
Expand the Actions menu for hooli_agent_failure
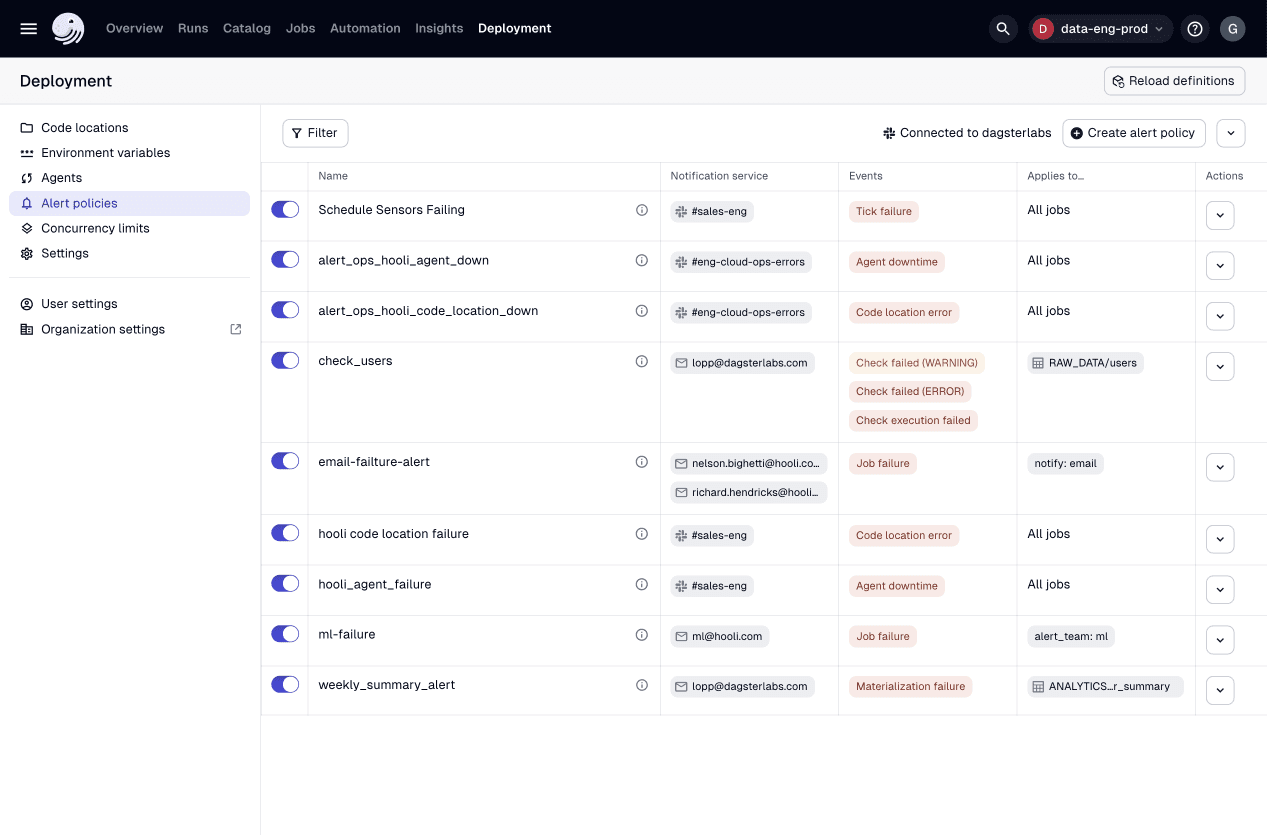click(x=1220, y=589)
